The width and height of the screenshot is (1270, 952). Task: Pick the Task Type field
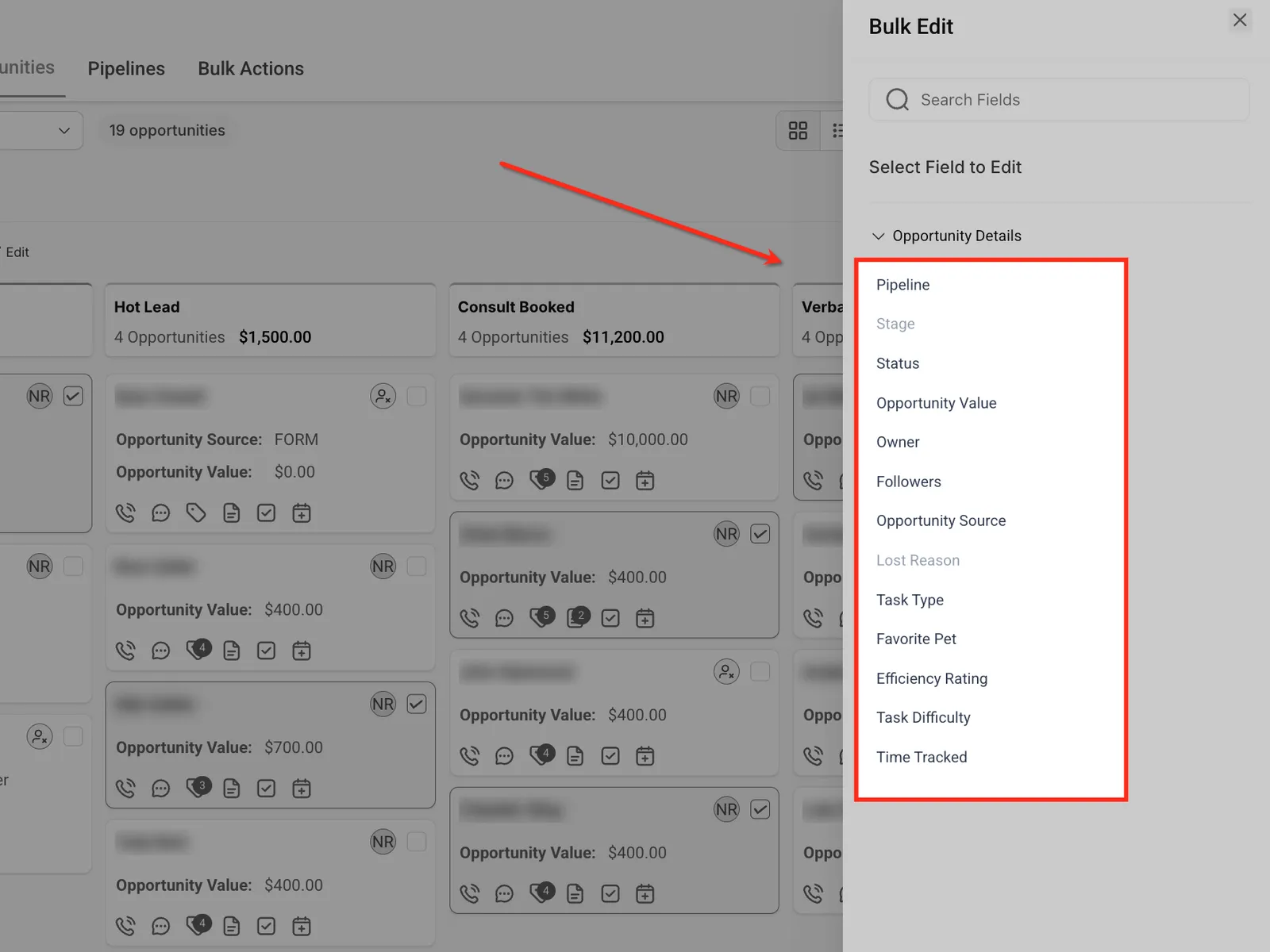(x=910, y=600)
